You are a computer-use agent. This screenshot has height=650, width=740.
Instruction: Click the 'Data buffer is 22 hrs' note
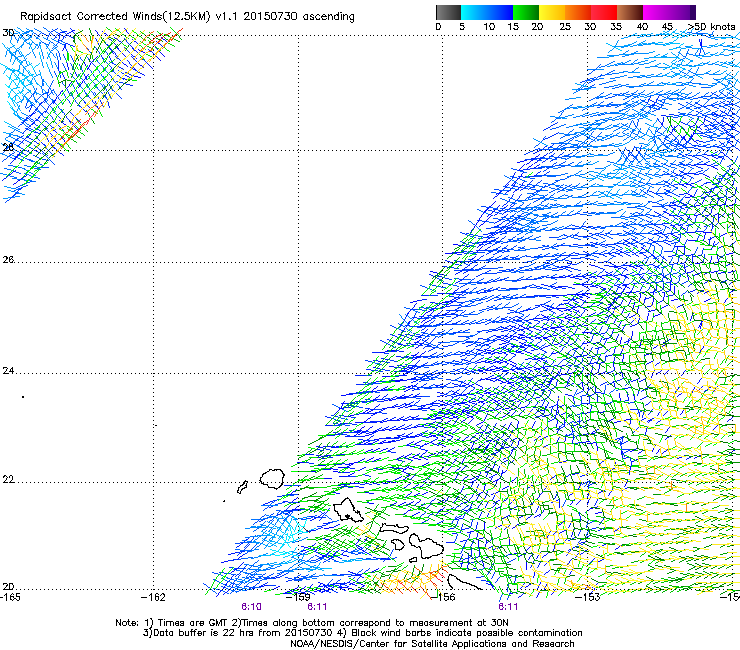pos(362,633)
